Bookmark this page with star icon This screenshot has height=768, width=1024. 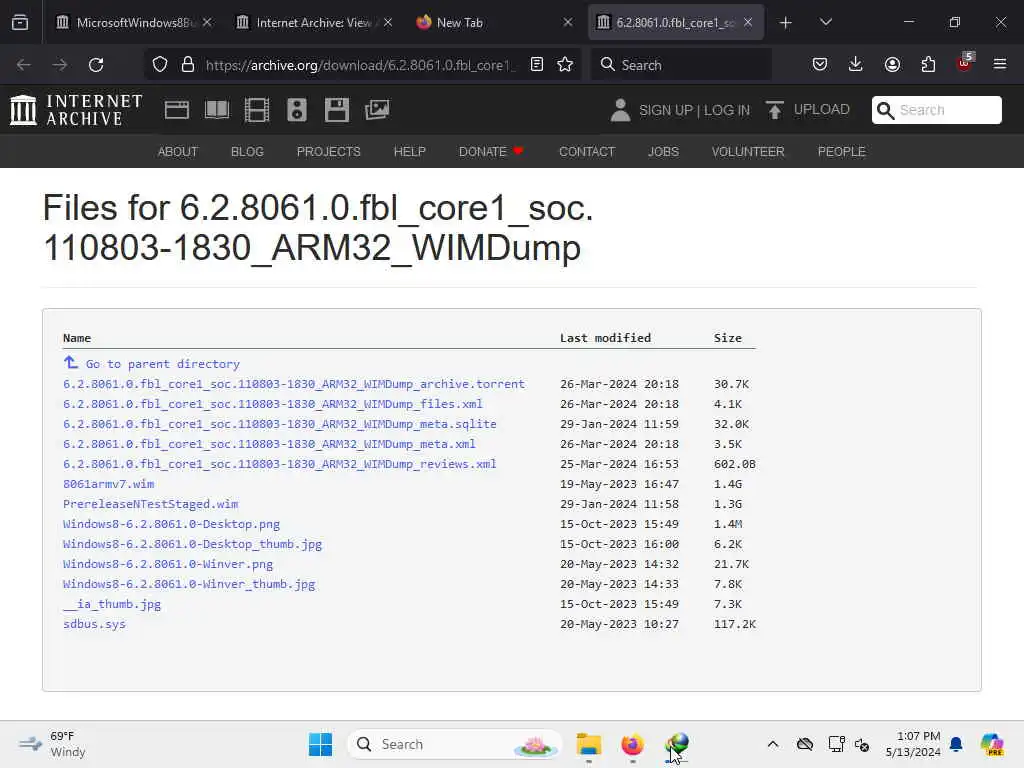[565, 65]
